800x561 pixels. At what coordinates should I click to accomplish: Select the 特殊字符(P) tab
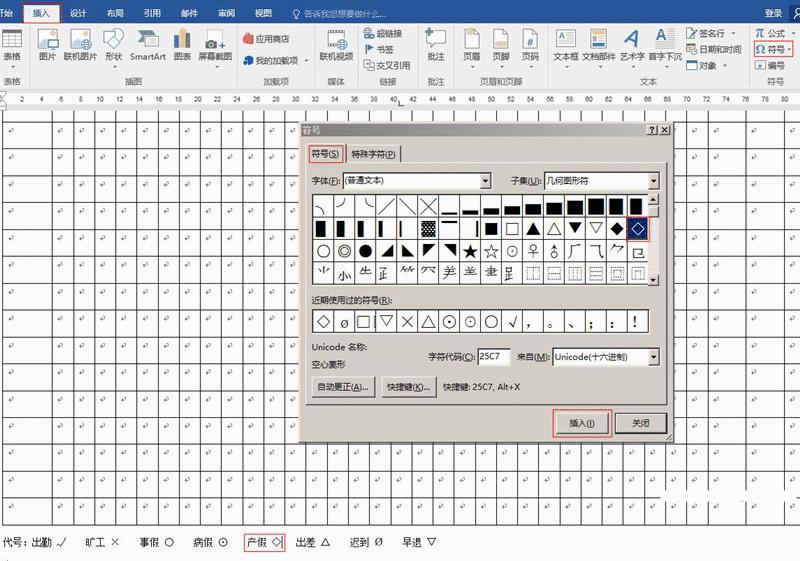click(373, 154)
